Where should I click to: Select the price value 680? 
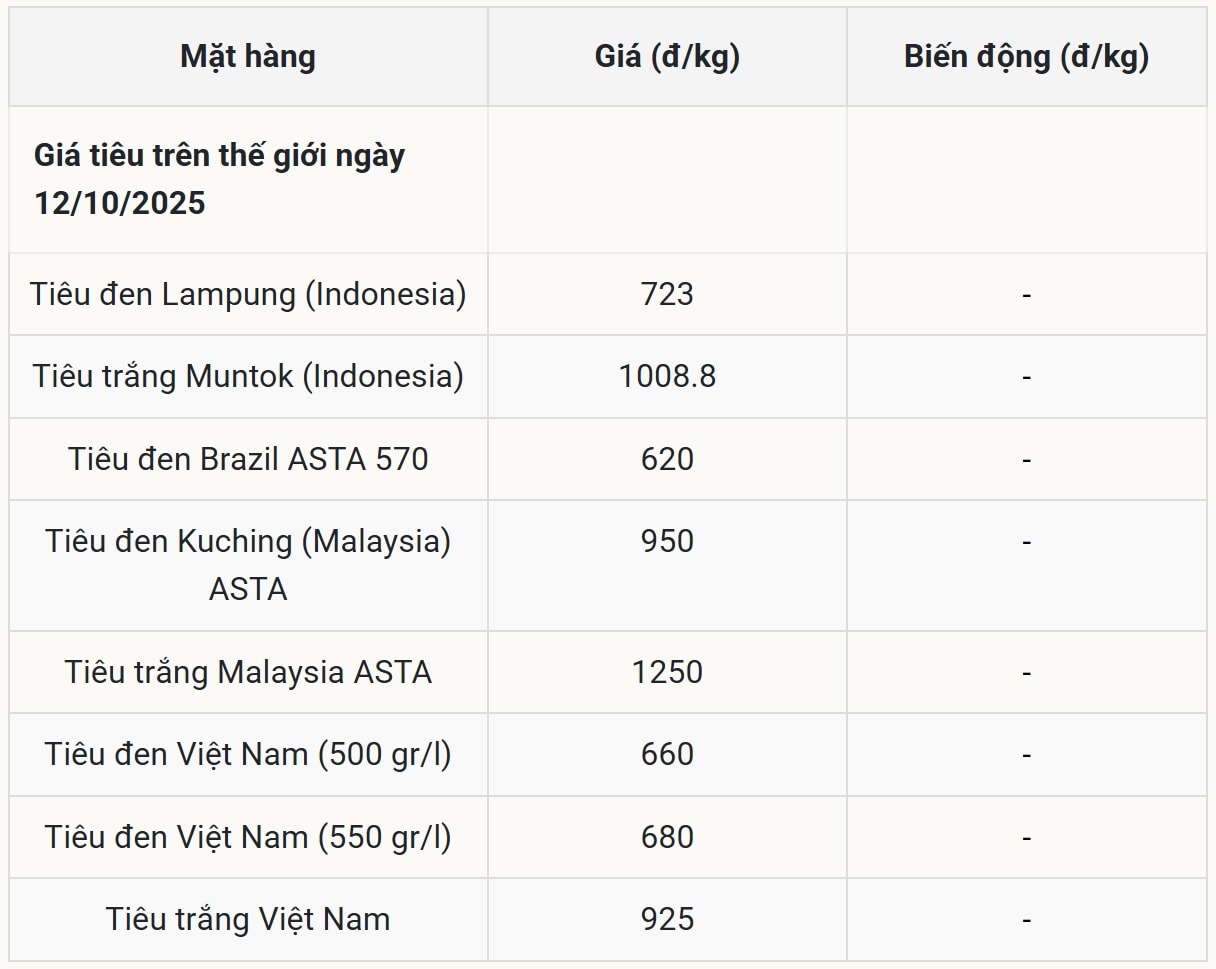tap(667, 837)
